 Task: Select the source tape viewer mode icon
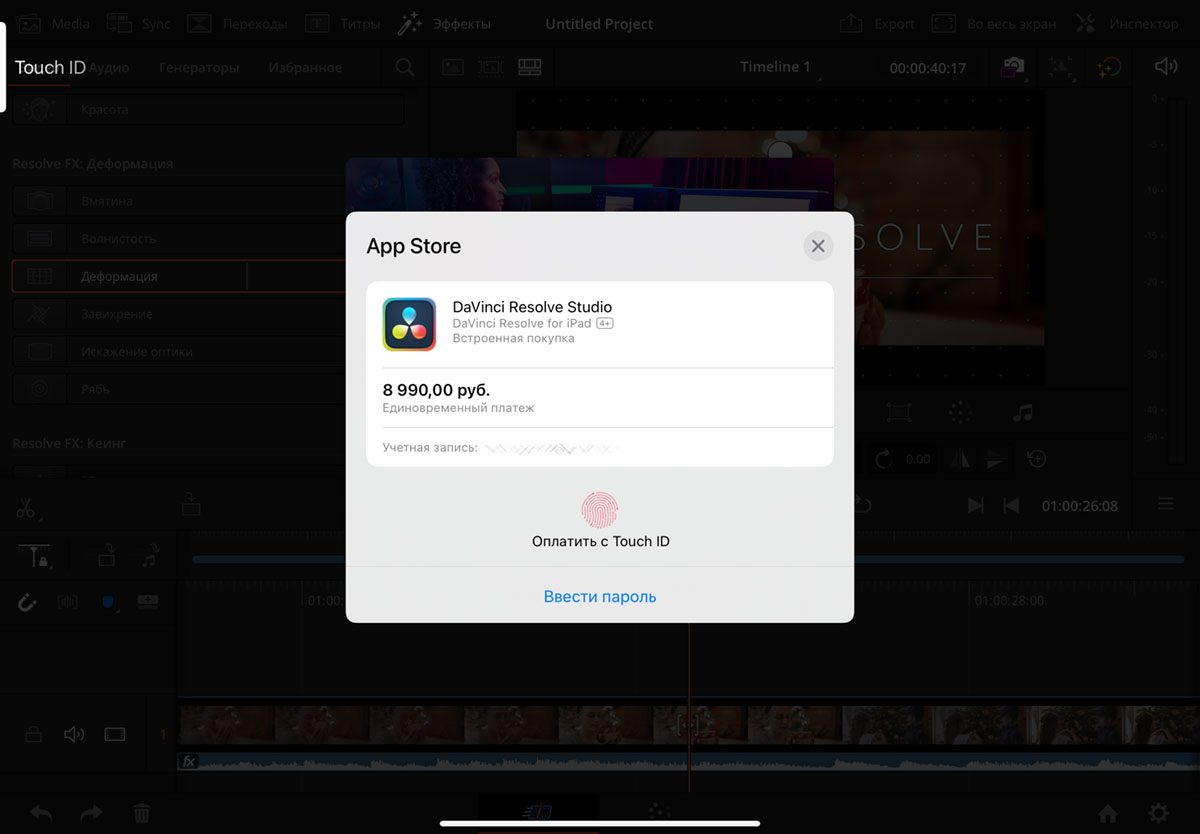[x=491, y=67]
